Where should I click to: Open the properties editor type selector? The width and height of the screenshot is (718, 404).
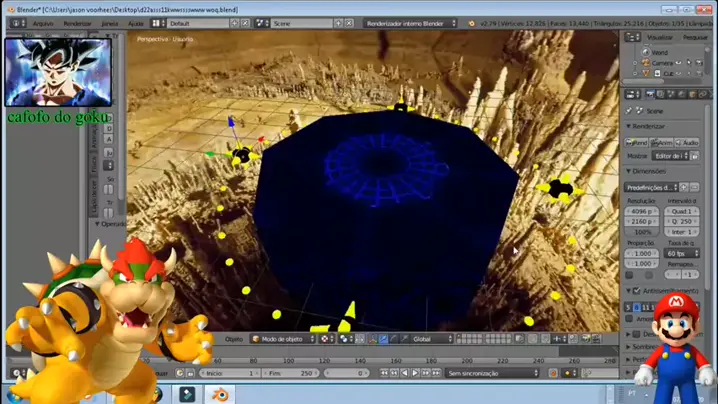[x=632, y=94]
